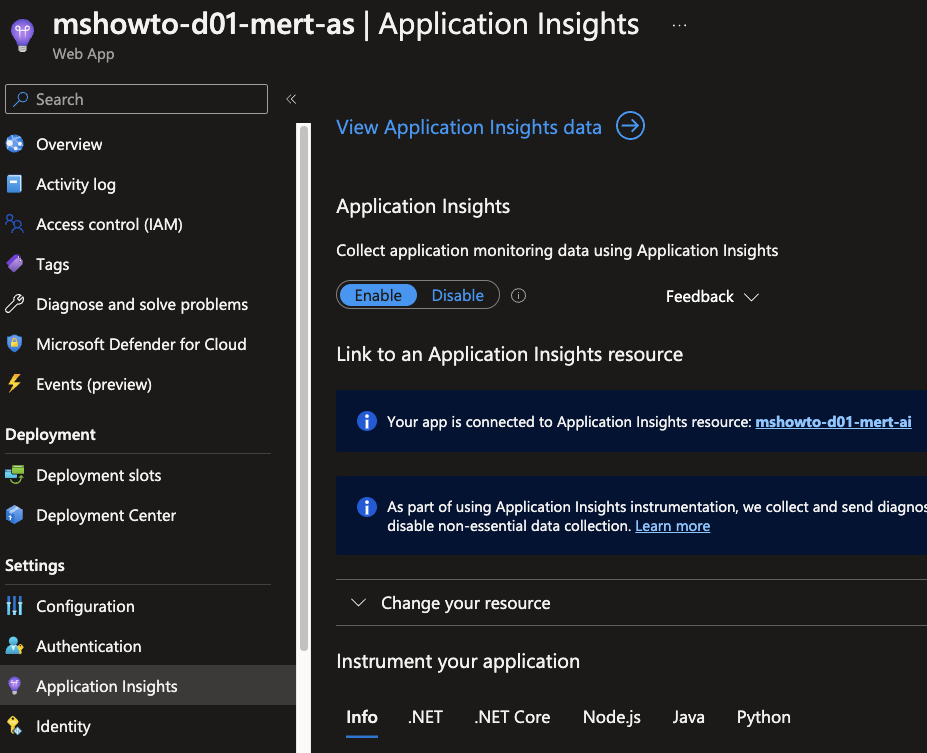Open the mshowto-d01-mert-ai resource link
This screenshot has width=927, height=753.
(x=834, y=421)
